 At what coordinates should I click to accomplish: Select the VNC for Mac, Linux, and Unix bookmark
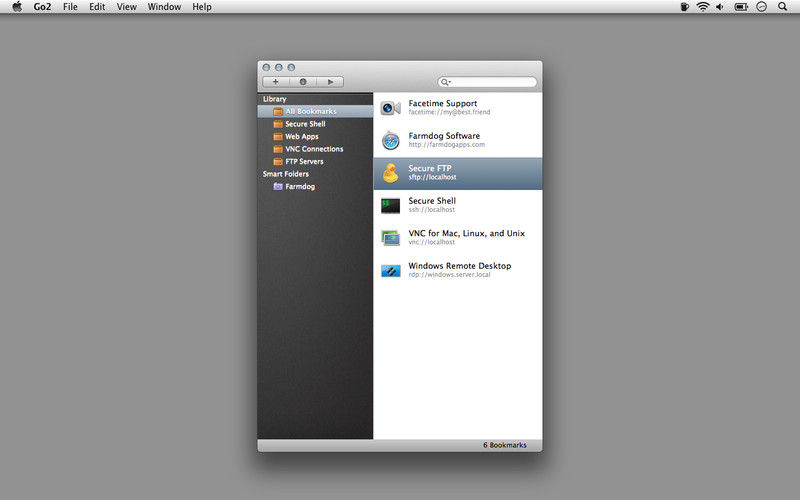(x=458, y=238)
